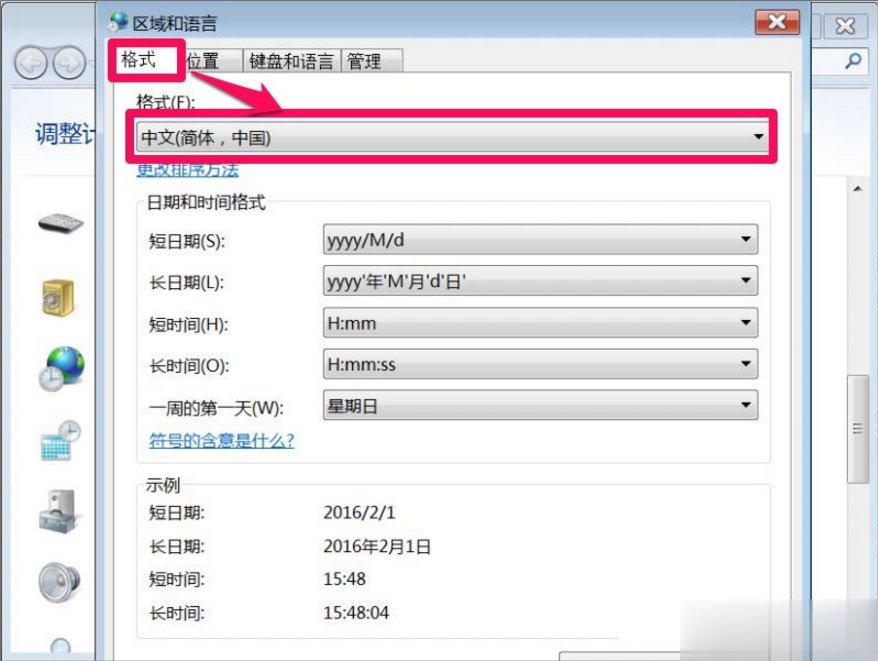Image resolution: width=878 pixels, height=661 pixels.
Task: Expand the 短日期 yyyy/M/d dropdown
Action: tap(540, 240)
